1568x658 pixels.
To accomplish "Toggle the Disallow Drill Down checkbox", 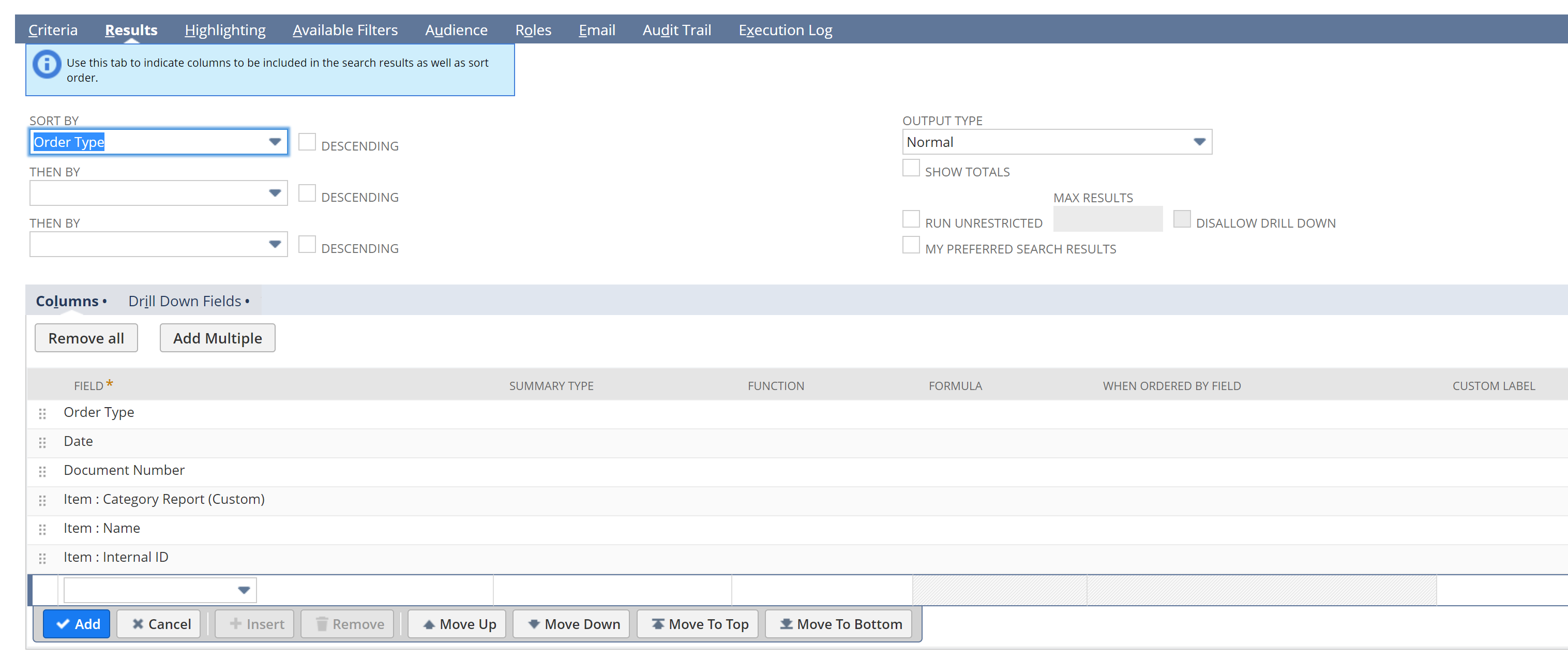I will point(1182,218).
